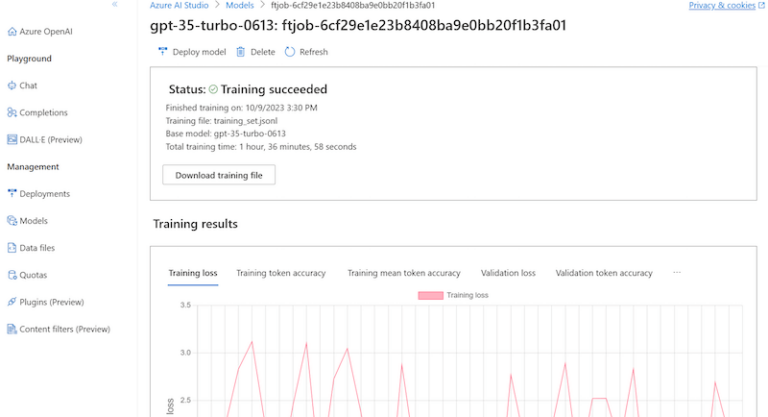
Task: Expand more chart tabs via ellipsis
Action: [x=677, y=273]
